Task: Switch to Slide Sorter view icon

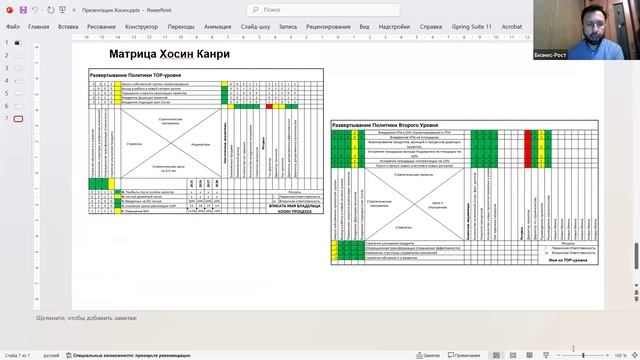Action: pos(513,356)
